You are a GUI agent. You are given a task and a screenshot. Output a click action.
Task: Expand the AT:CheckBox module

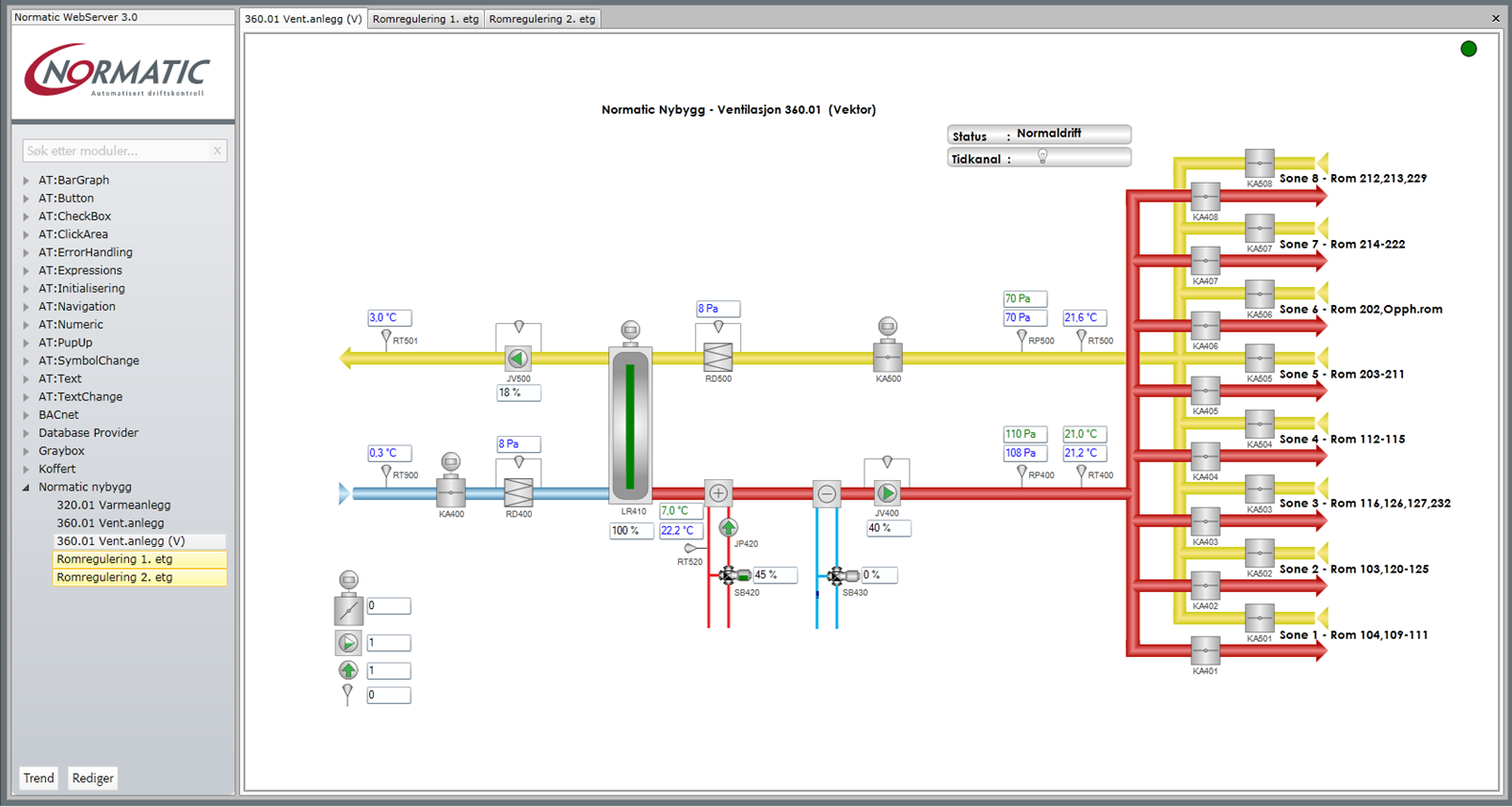[26, 216]
